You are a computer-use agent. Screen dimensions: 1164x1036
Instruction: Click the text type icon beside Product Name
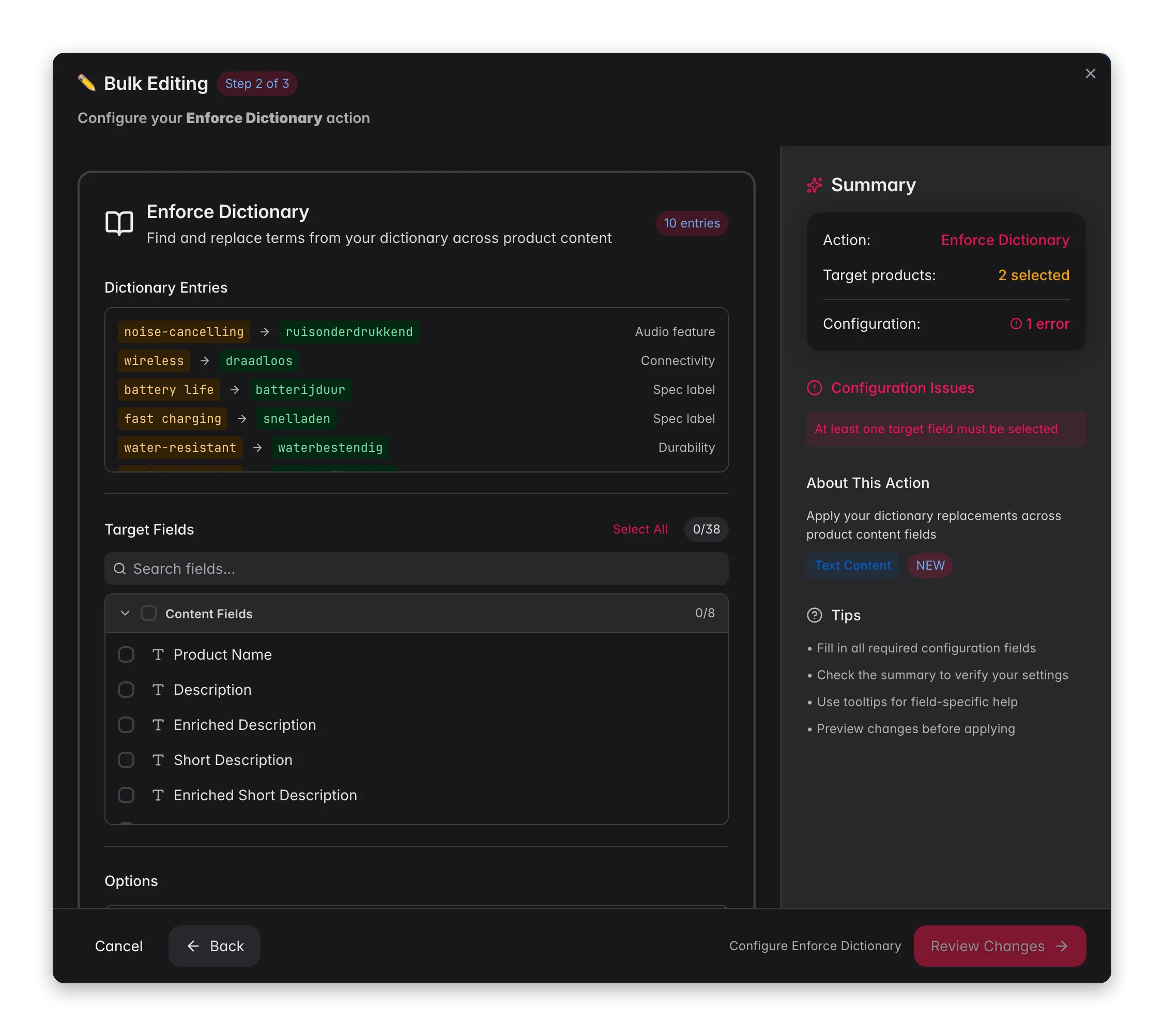158,654
